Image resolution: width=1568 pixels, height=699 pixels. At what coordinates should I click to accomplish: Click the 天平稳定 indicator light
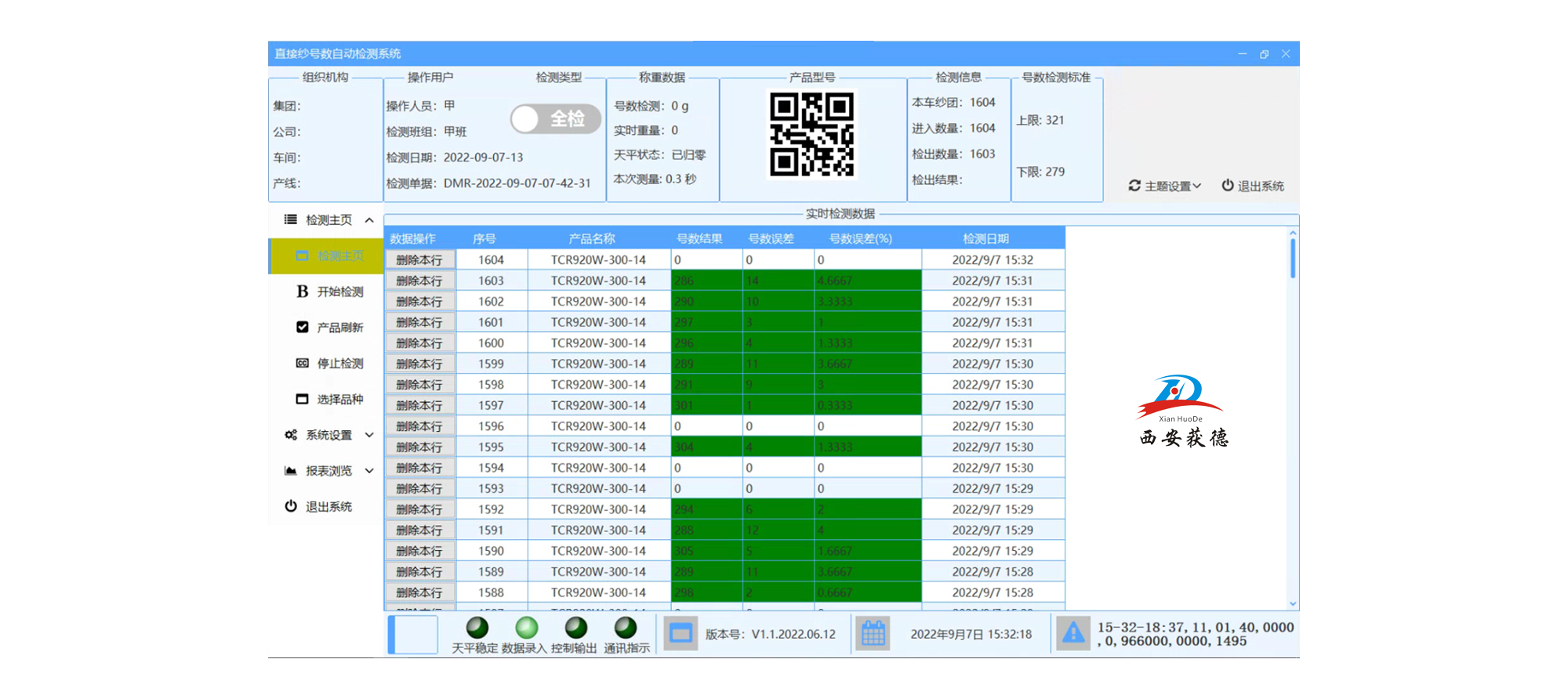pos(477,628)
